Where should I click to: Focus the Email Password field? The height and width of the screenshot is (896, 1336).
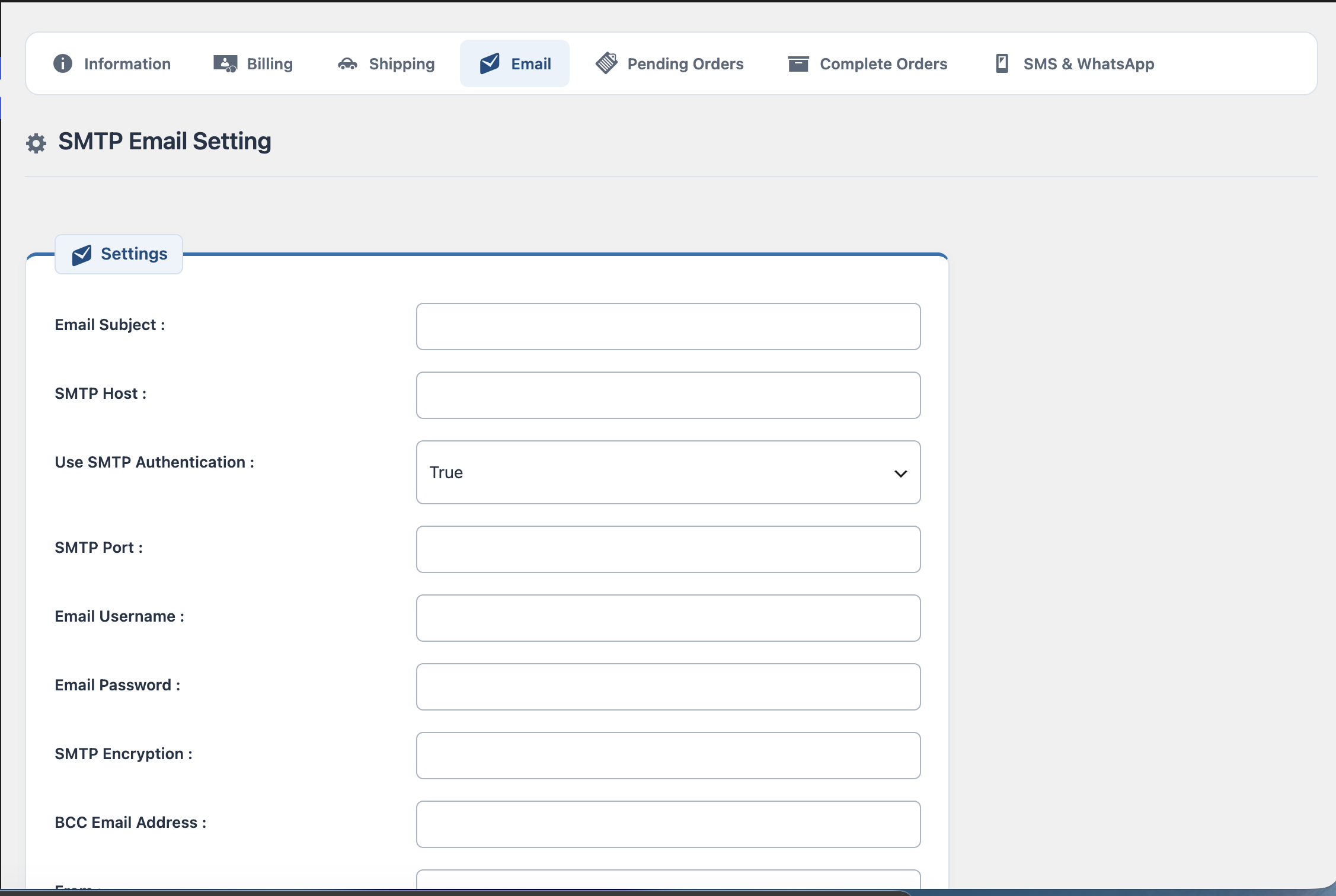(x=668, y=687)
